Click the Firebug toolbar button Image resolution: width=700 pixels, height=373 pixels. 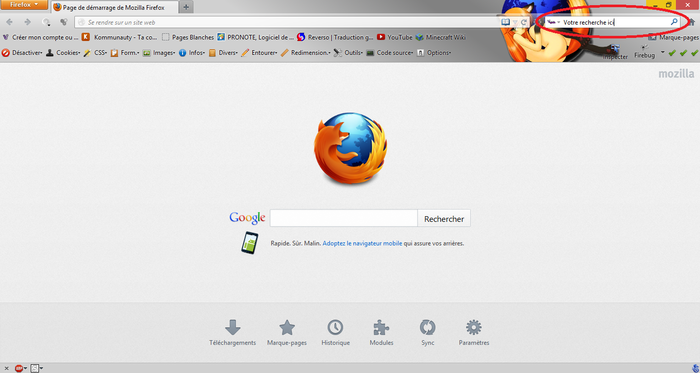pyautogui.click(x=644, y=52)
